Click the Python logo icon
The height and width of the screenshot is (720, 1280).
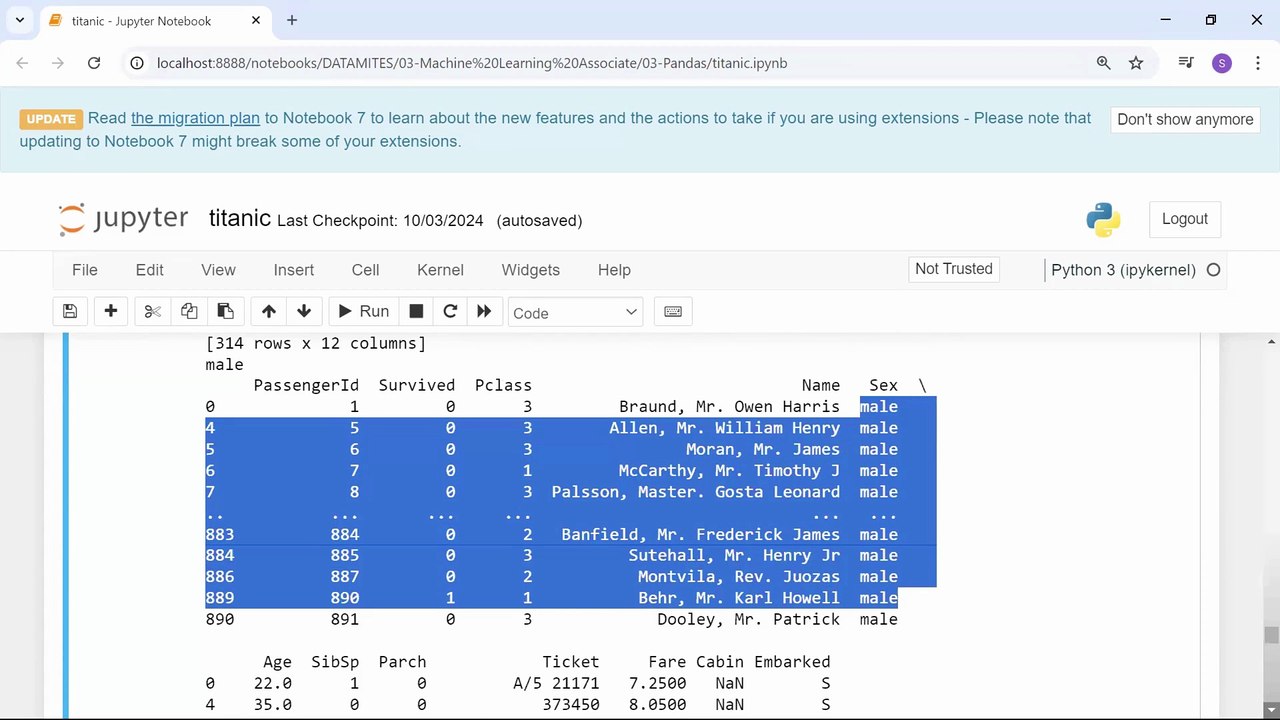coord(1103,220)
